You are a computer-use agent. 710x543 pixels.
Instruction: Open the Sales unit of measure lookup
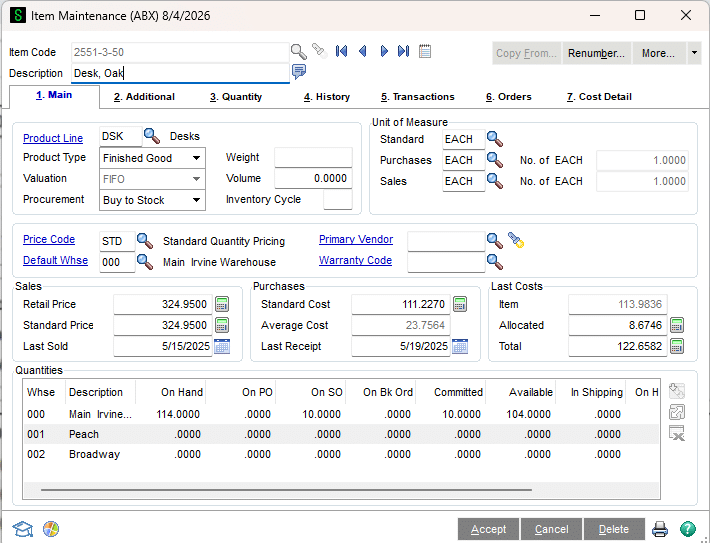pos(494,181)
